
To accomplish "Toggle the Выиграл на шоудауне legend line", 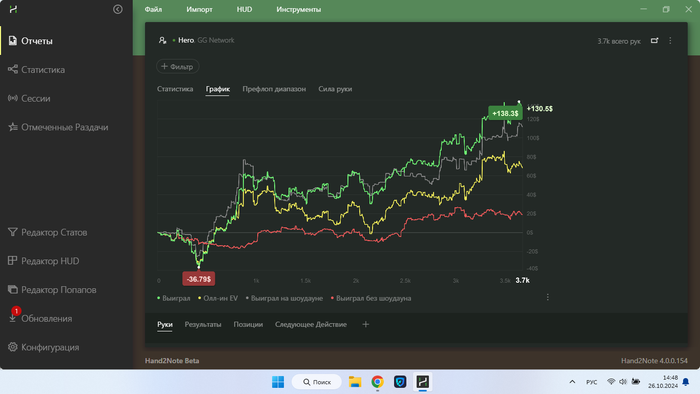I will [x=284, y=298].
